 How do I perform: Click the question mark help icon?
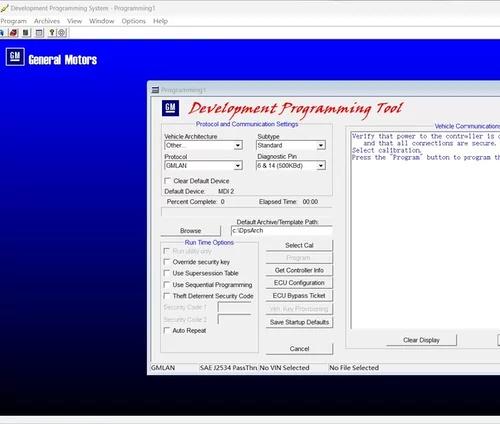tap(52, 33)
